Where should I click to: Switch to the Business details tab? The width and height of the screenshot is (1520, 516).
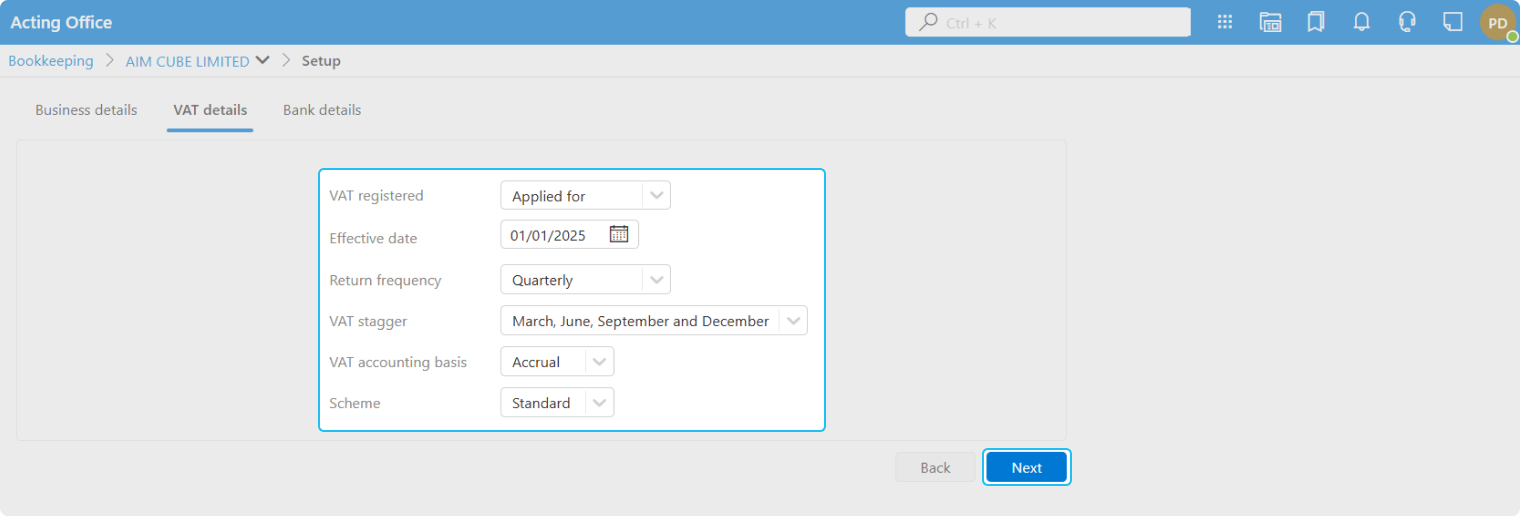click(86, 110)
